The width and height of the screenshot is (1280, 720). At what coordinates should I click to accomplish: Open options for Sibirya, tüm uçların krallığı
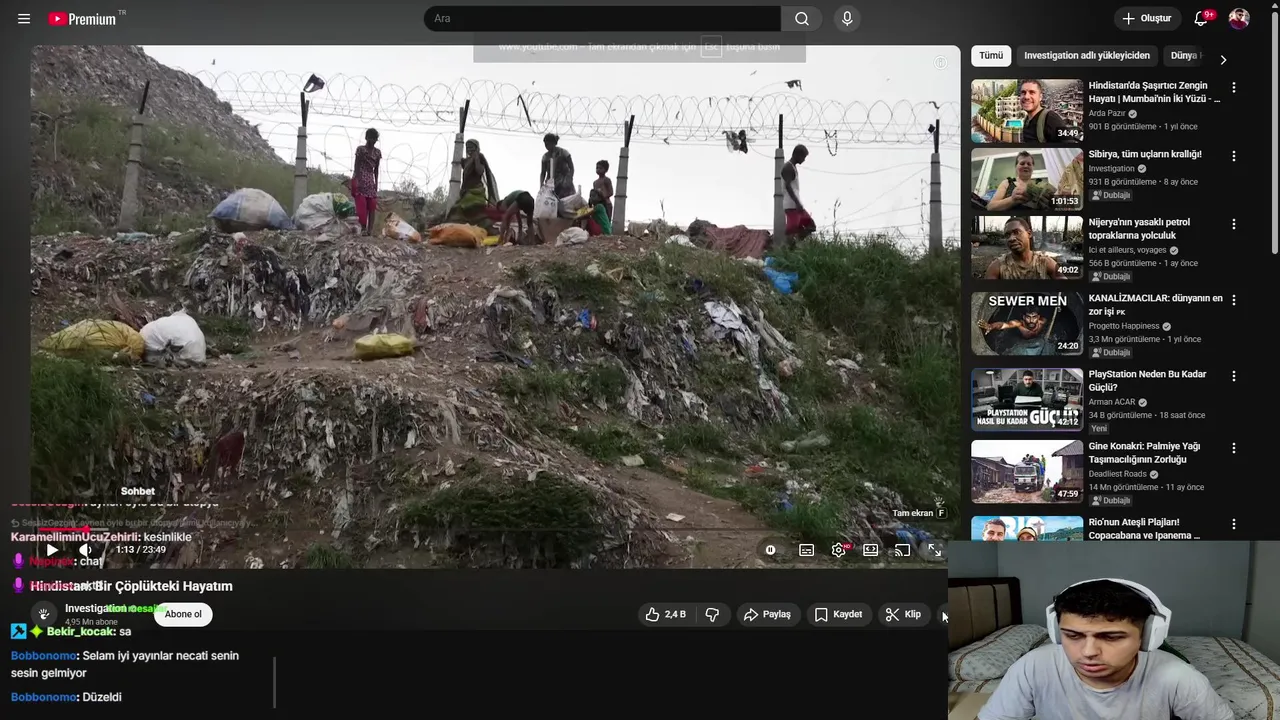[1234, 156]
